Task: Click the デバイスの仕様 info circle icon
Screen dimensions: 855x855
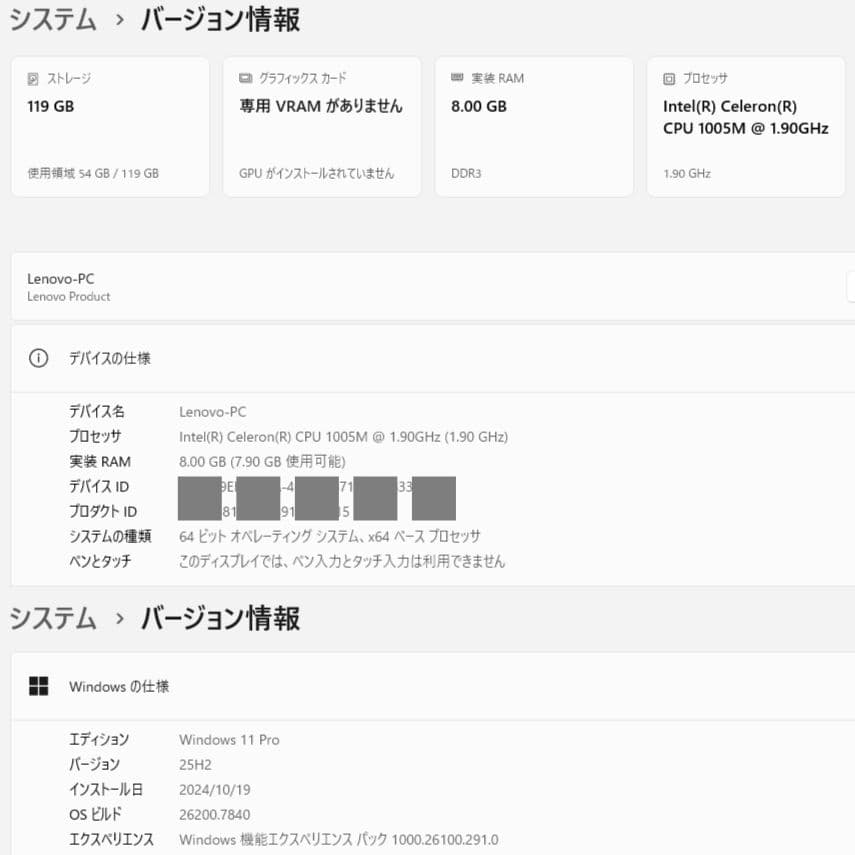Action: 38,359
